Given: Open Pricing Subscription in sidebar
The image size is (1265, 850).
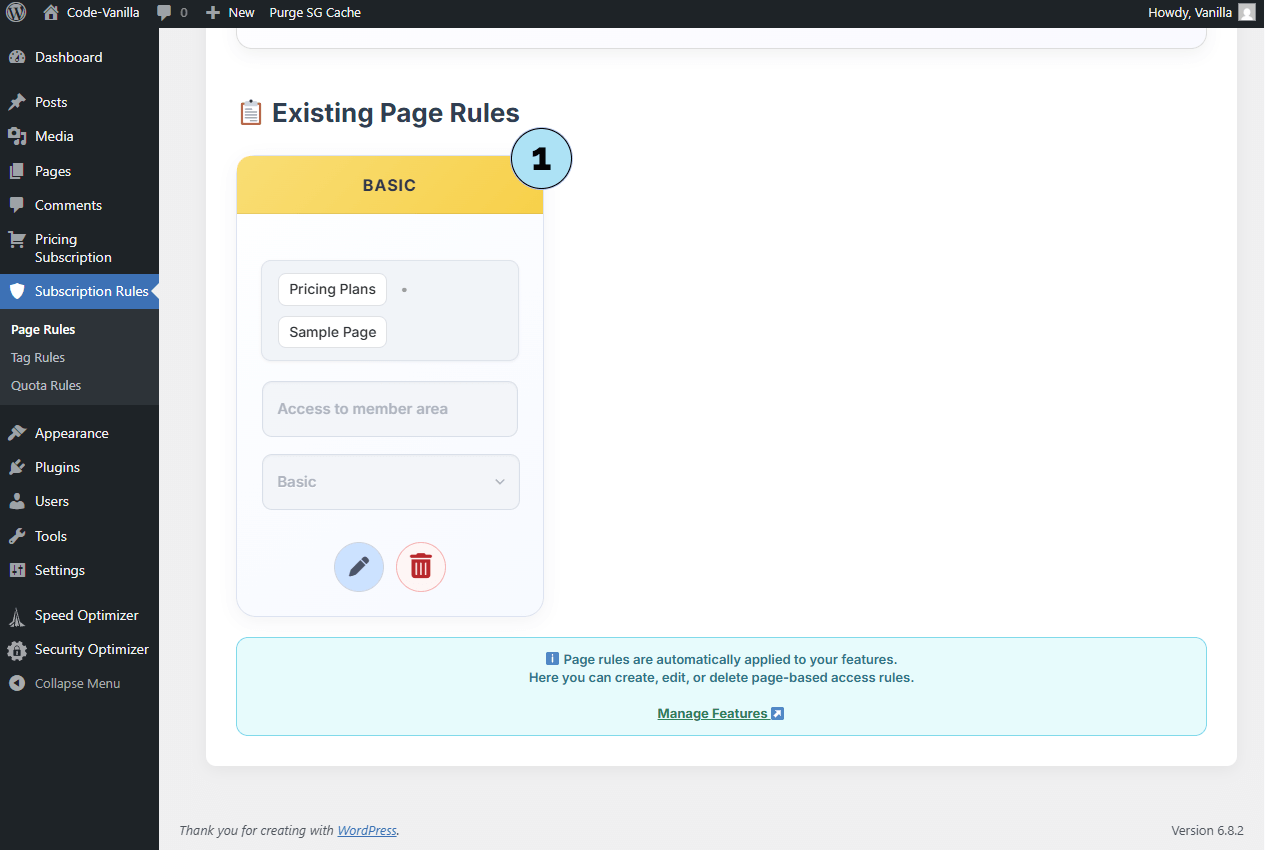Looking at the screenshot, I should (x=73, y=248).
